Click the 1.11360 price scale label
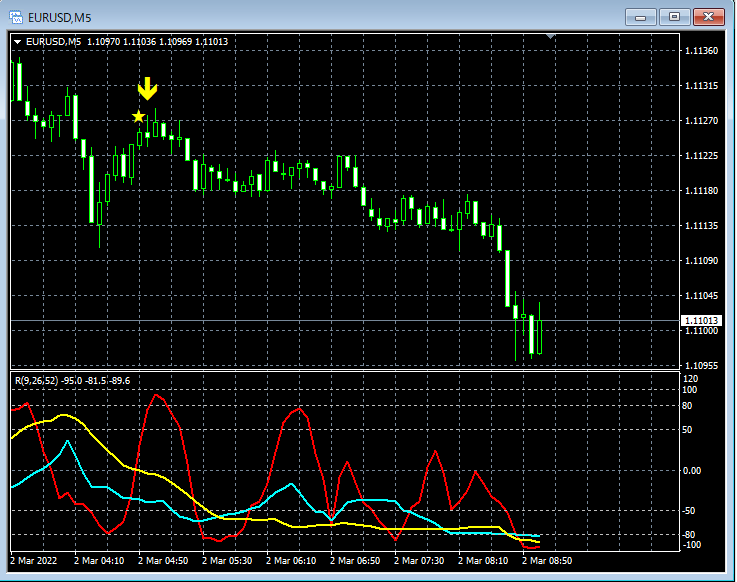Viewport: 737px width, 582px height. point(700,51)
